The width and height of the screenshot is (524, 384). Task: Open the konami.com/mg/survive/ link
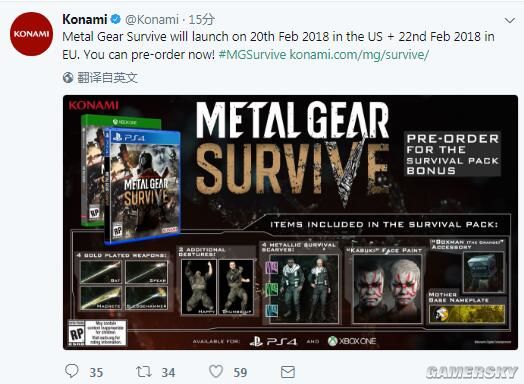pos(359,54)
